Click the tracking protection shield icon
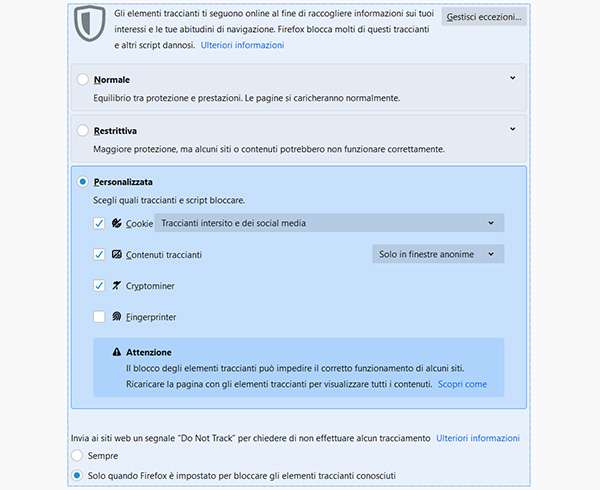The image size is (600, 490). coord(90,23)
